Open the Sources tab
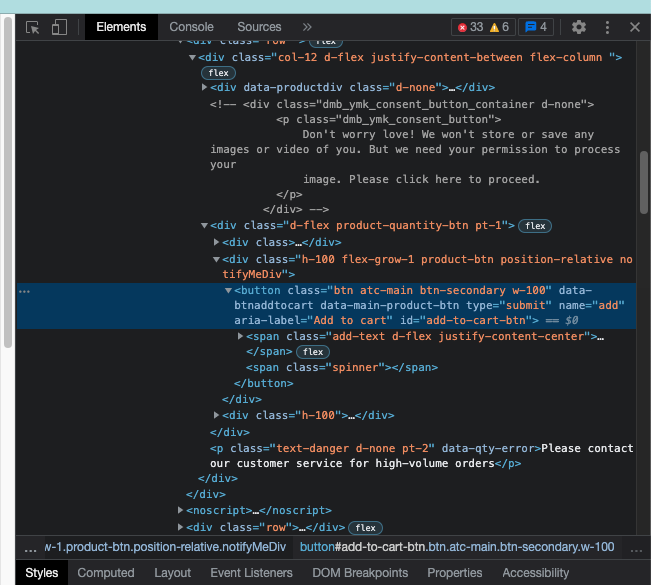The image size is (651, 585). click(x=259, y=28)
